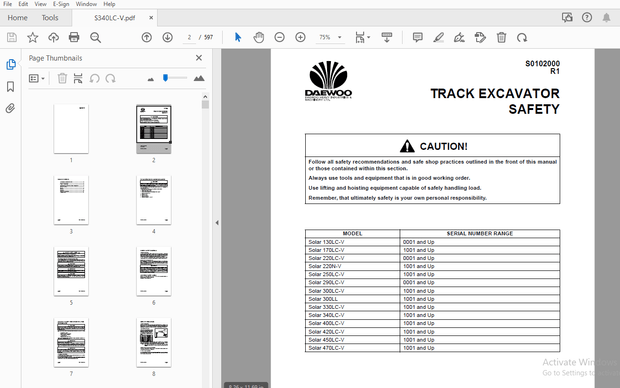Click the read mode scrolling icon
Screen dimensions: 620x388
tap(387, 38)
